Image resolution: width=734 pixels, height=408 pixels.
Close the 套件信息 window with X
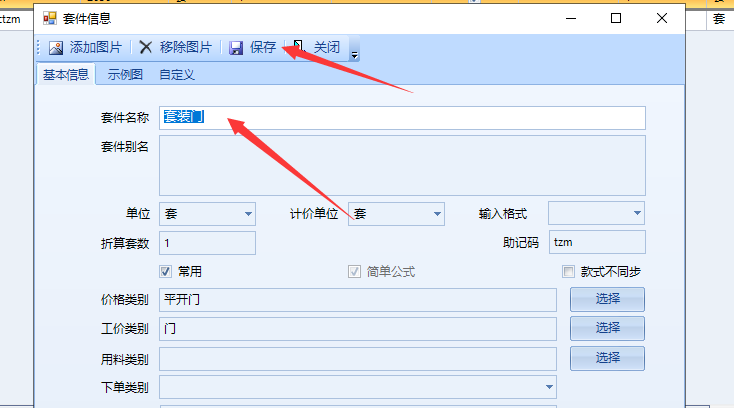(x=662, y=18)
